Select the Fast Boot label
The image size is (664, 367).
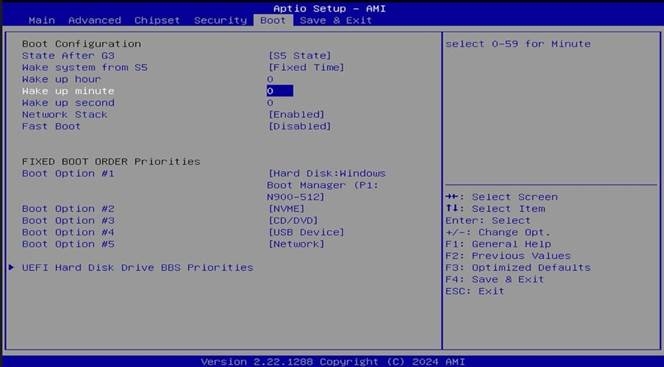click(51, 126)
